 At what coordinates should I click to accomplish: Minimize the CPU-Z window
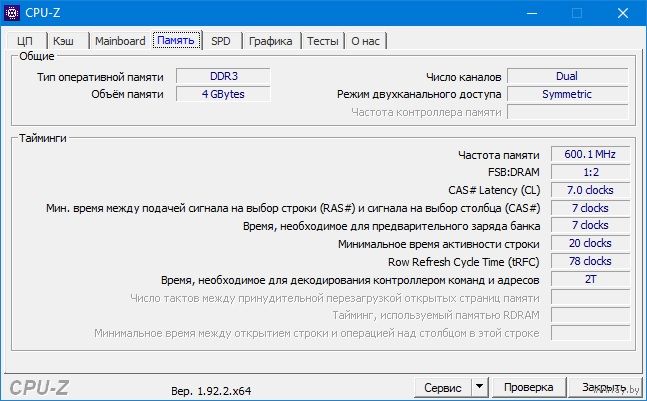point(532,13)
